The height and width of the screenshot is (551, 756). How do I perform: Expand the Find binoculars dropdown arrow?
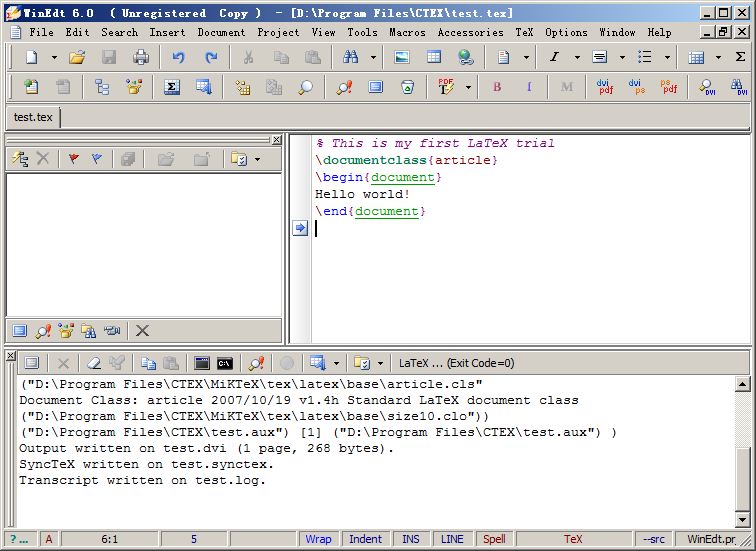[373, 57]
